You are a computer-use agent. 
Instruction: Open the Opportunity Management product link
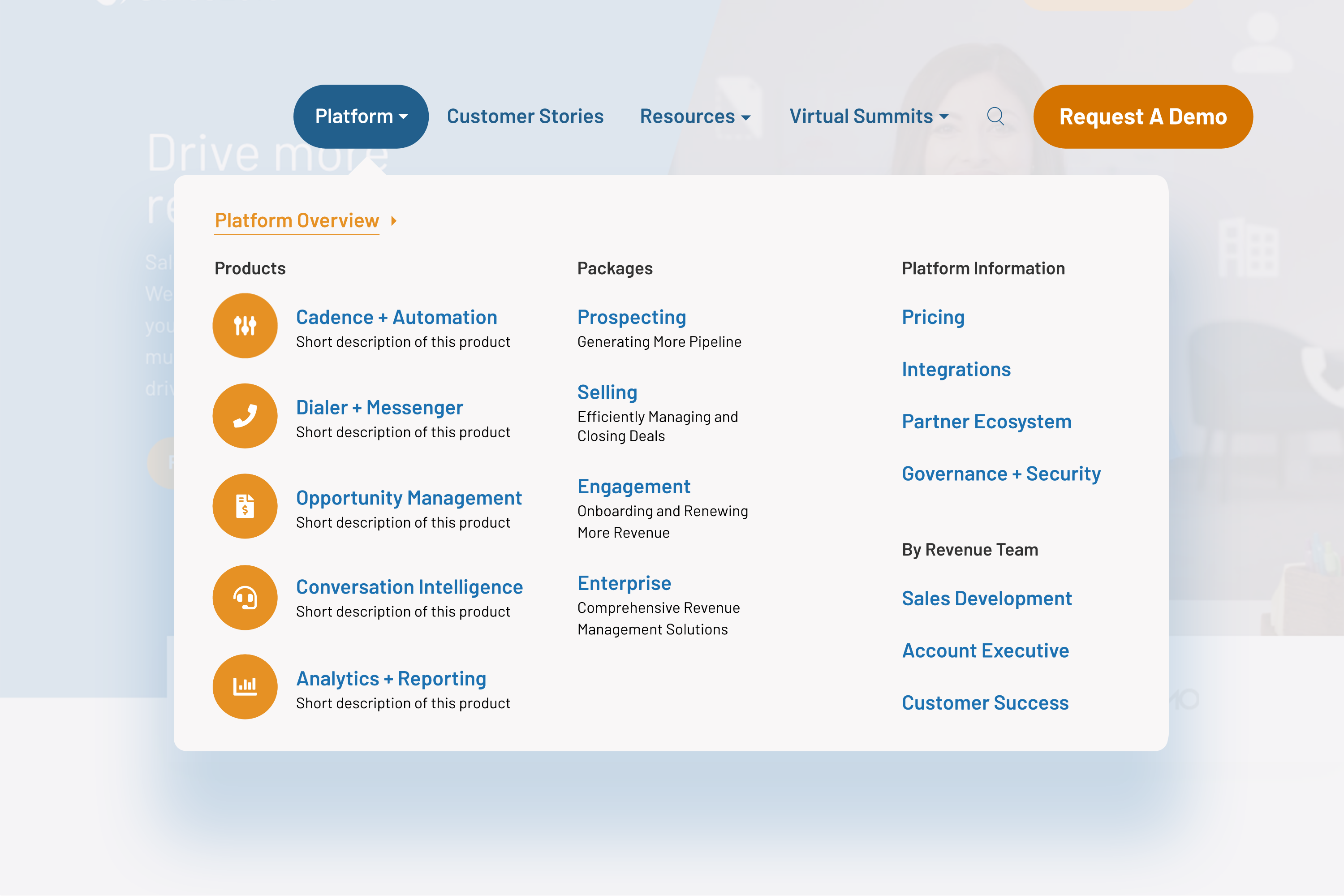409,498
